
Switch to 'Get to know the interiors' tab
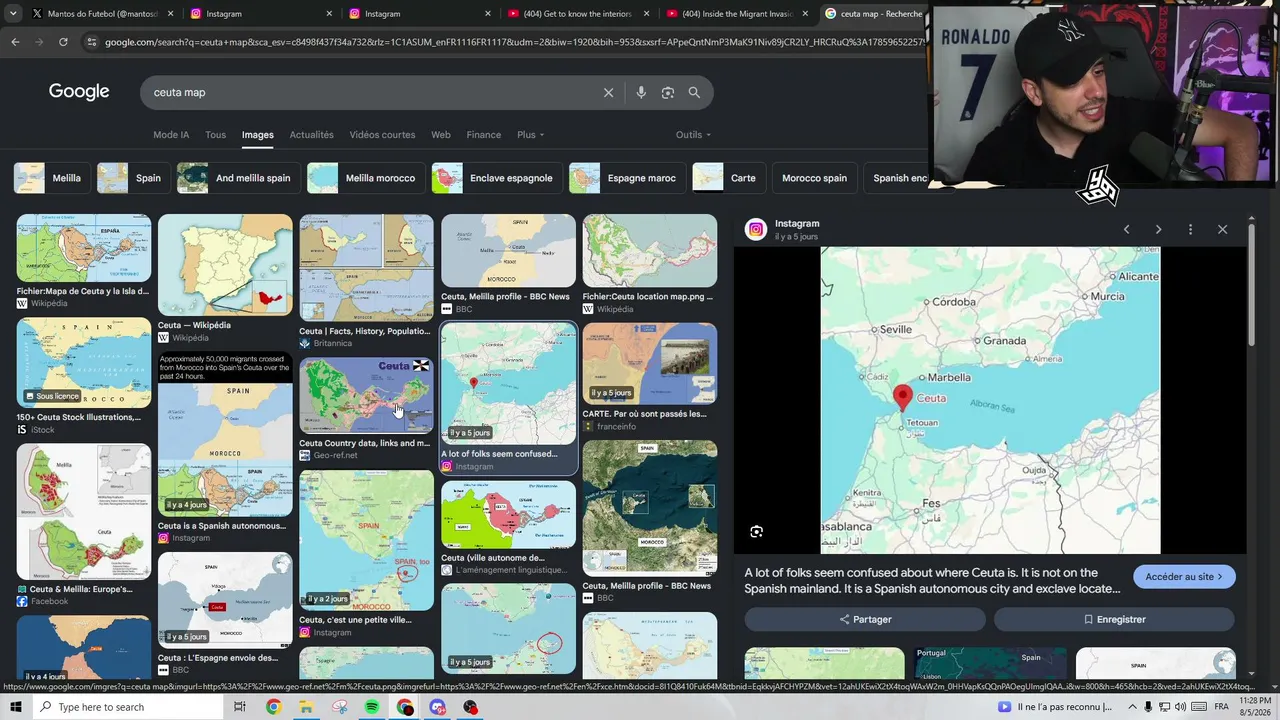579,14
